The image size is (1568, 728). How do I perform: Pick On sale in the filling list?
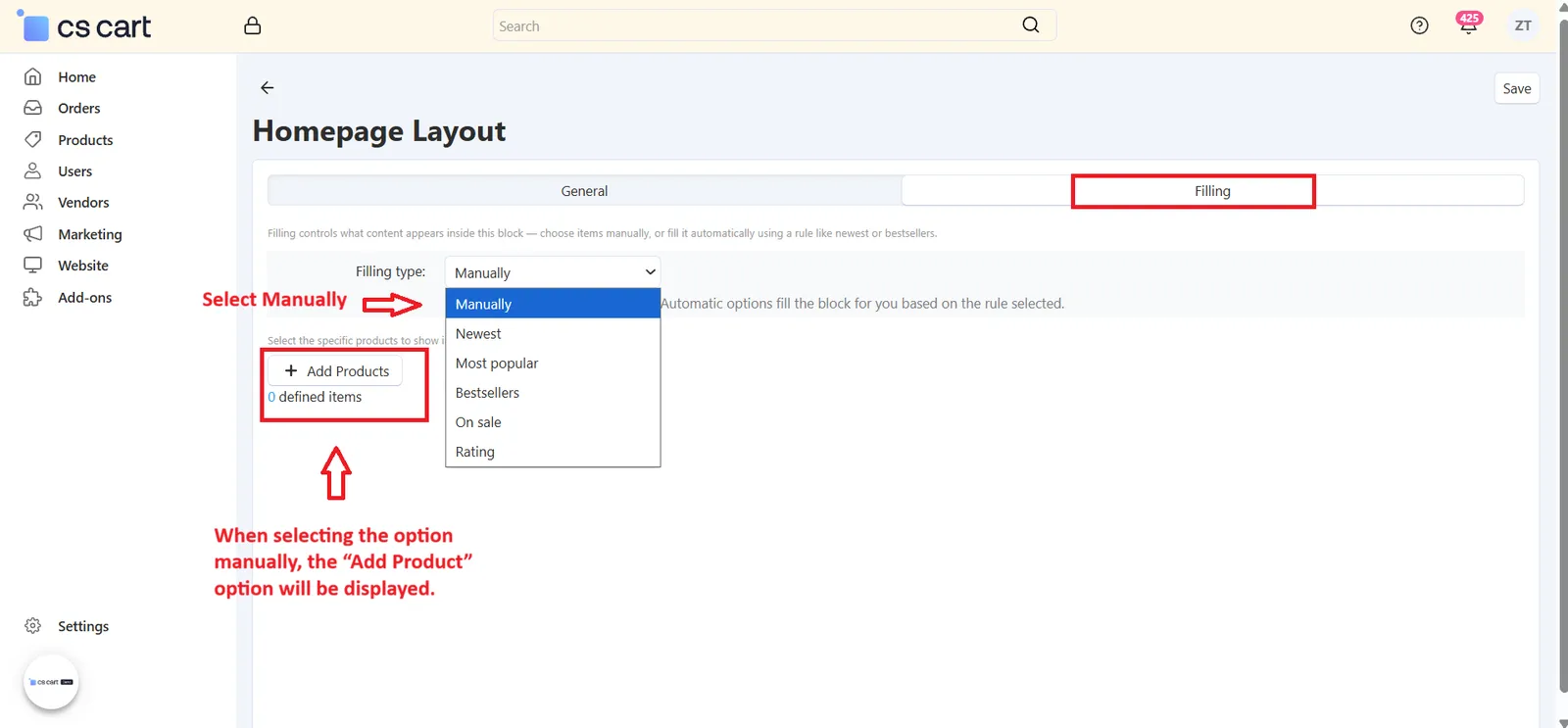(553, 422)
